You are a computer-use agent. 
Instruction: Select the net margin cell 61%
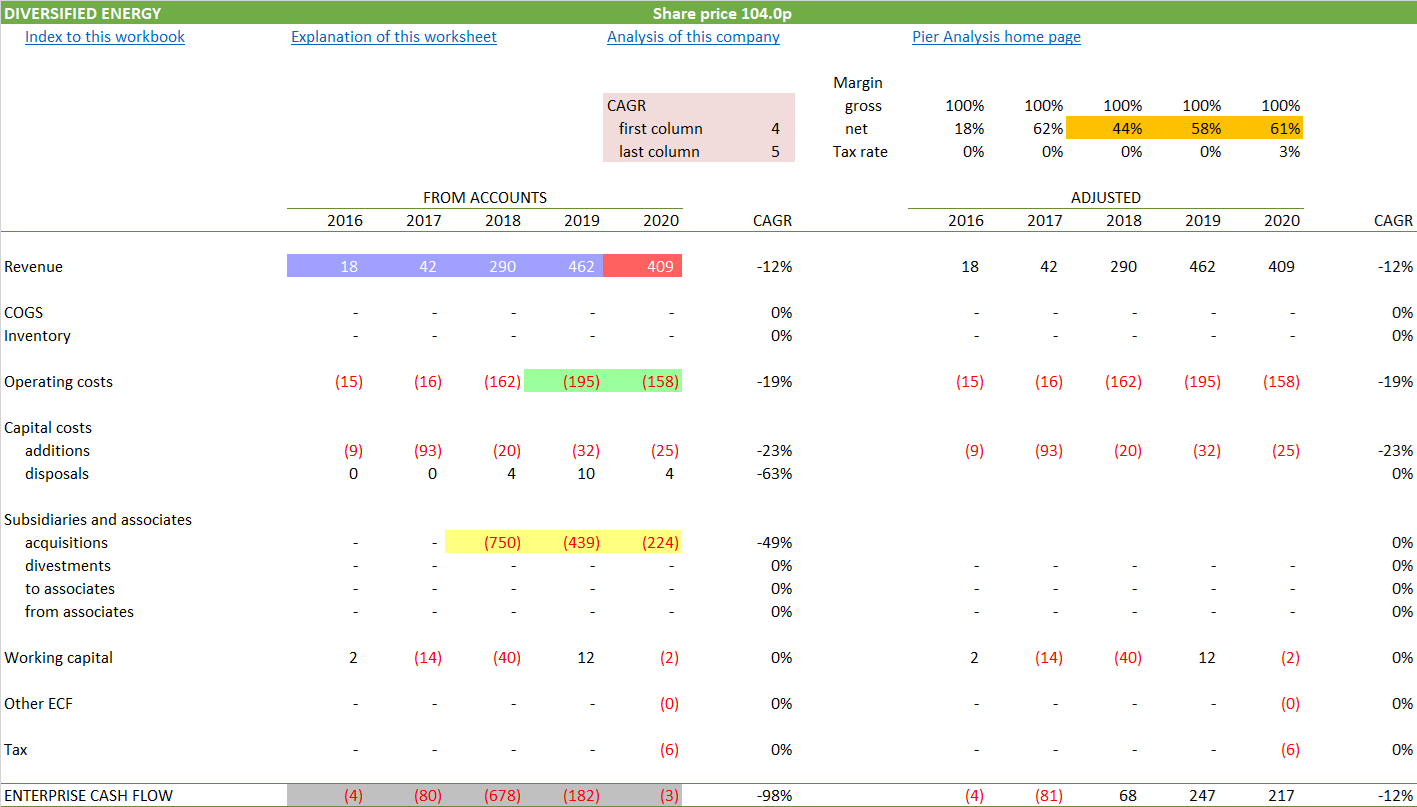[x=1264, y=128]
